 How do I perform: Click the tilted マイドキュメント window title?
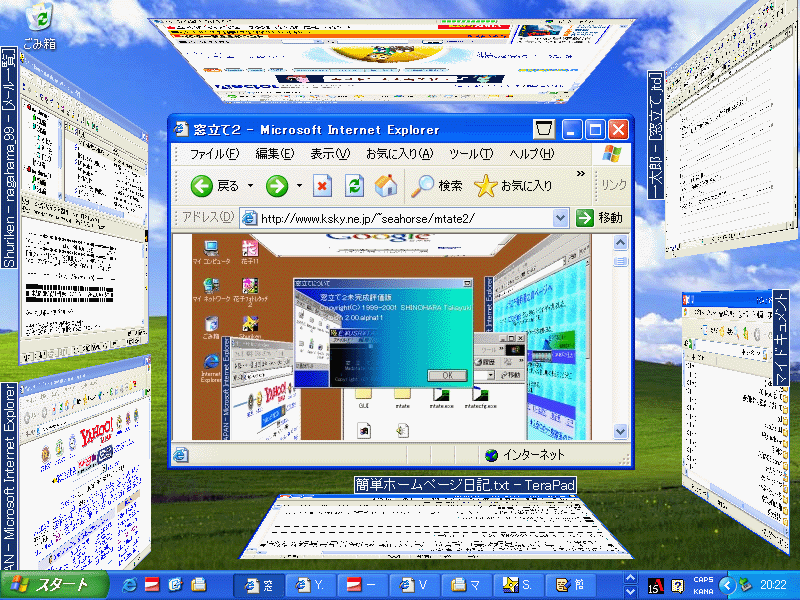(781, 338)
